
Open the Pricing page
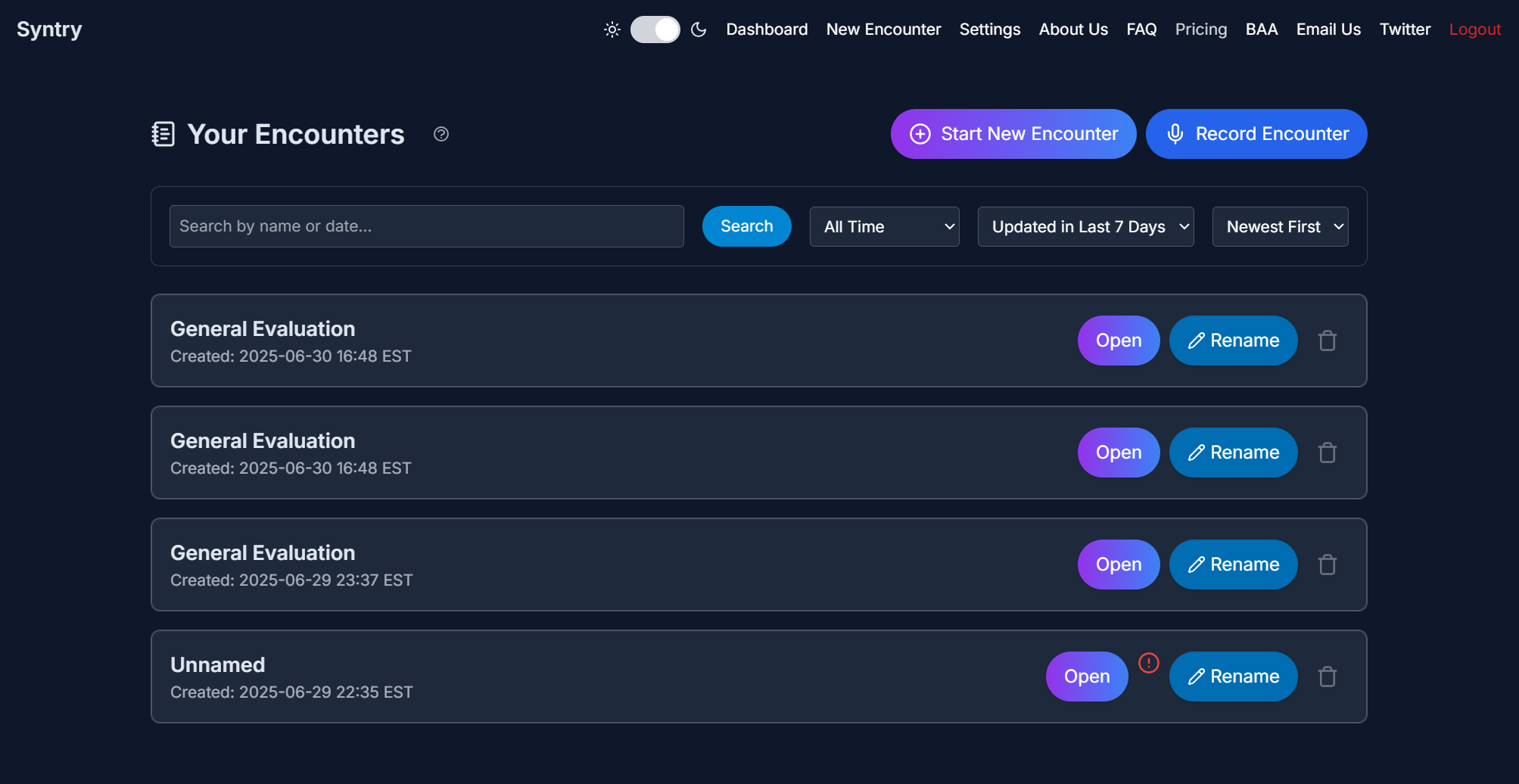click(x=1201, y=30)
